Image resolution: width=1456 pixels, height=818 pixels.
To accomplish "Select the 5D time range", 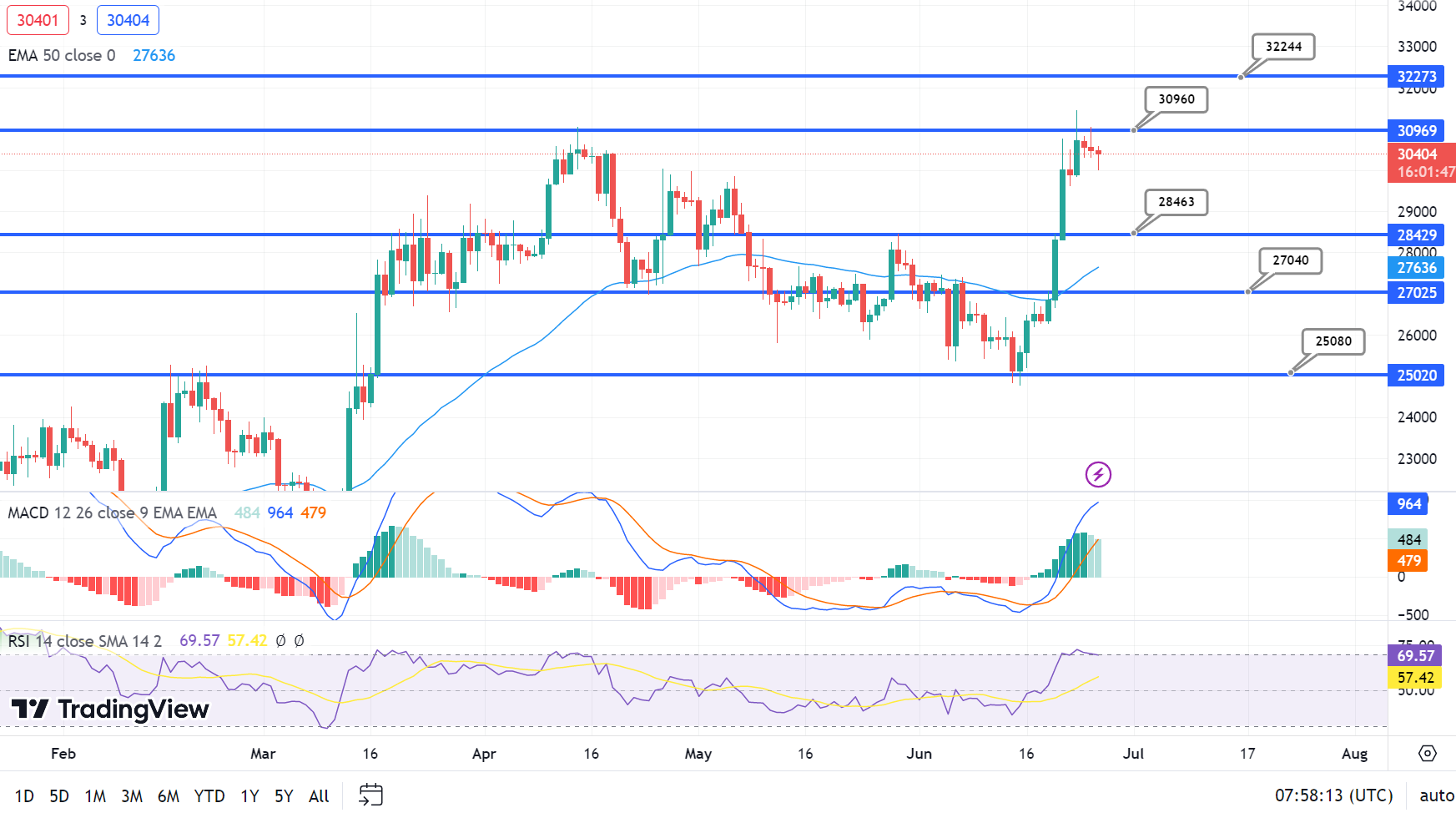I will click(x=59, y=795).
